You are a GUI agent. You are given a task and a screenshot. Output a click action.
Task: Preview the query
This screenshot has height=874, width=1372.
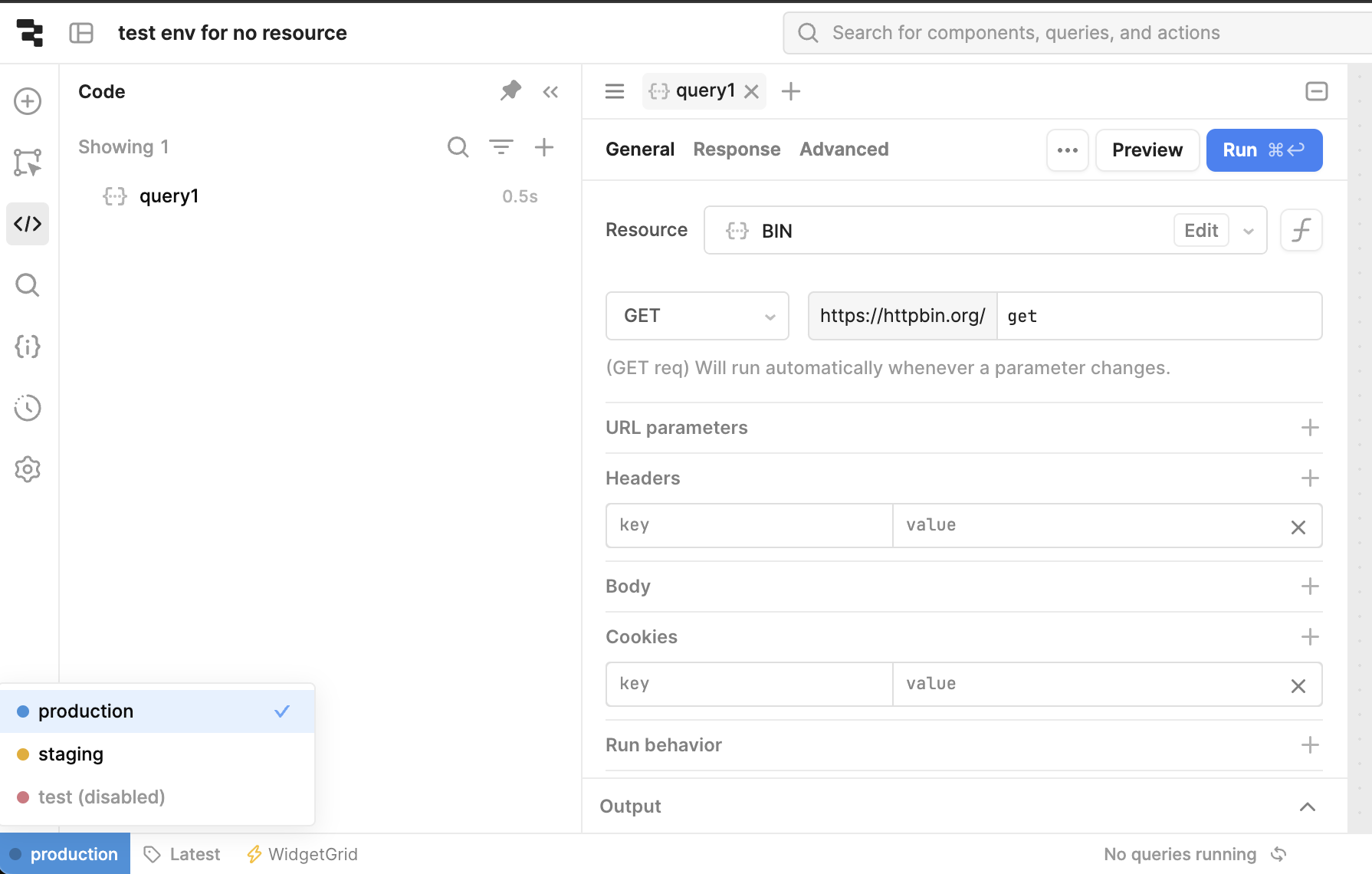click(1147, 150)
